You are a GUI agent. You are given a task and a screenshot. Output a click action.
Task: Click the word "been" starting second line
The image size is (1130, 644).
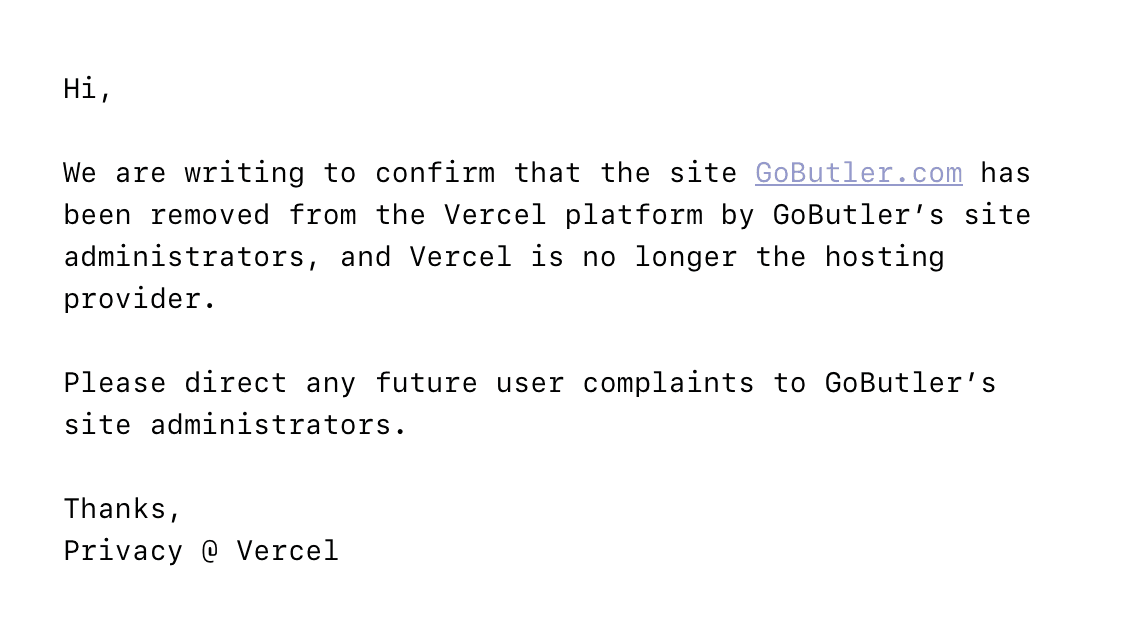[97, 215]
